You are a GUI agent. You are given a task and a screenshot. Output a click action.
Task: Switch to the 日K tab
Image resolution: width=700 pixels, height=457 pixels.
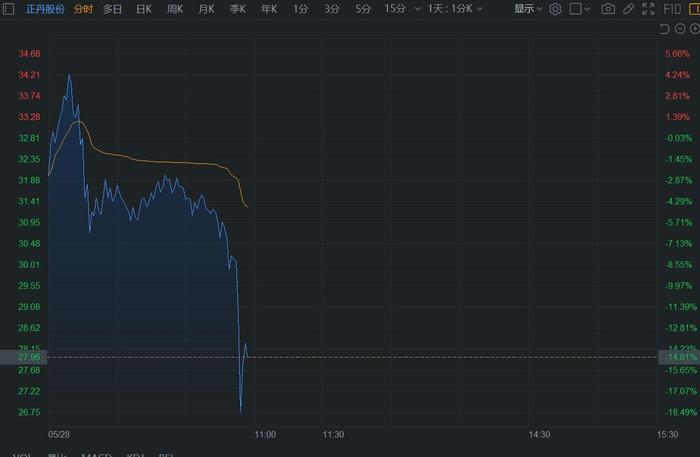(x=144, y=9)
